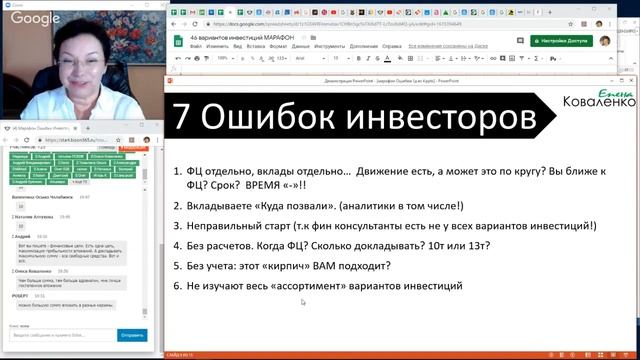Star the 46 вариантов инвестиций document
The width and height of the screenshot is (640, 360).
[304, 38]
